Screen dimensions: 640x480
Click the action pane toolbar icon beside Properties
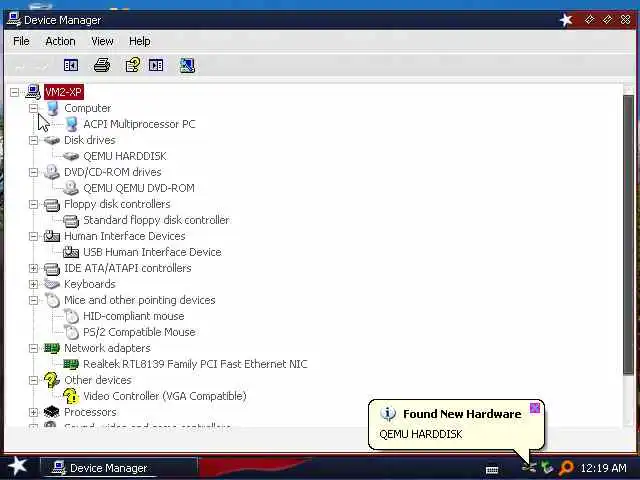(156, 65)
